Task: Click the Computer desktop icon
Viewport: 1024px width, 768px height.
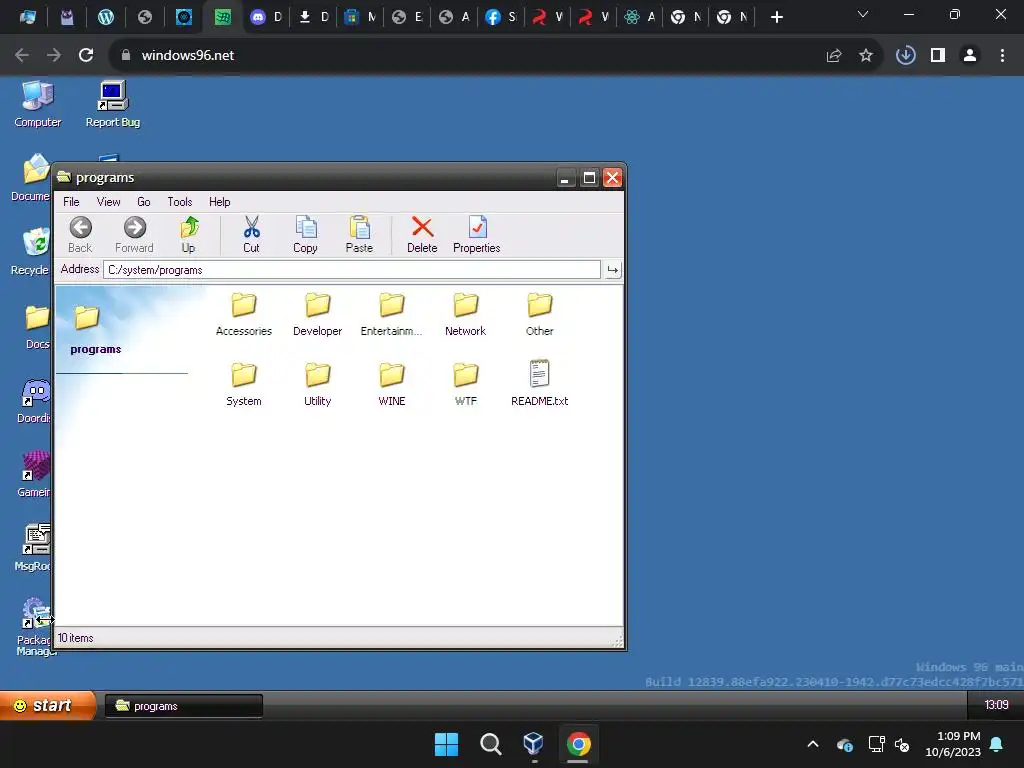Action: [37, 104]
